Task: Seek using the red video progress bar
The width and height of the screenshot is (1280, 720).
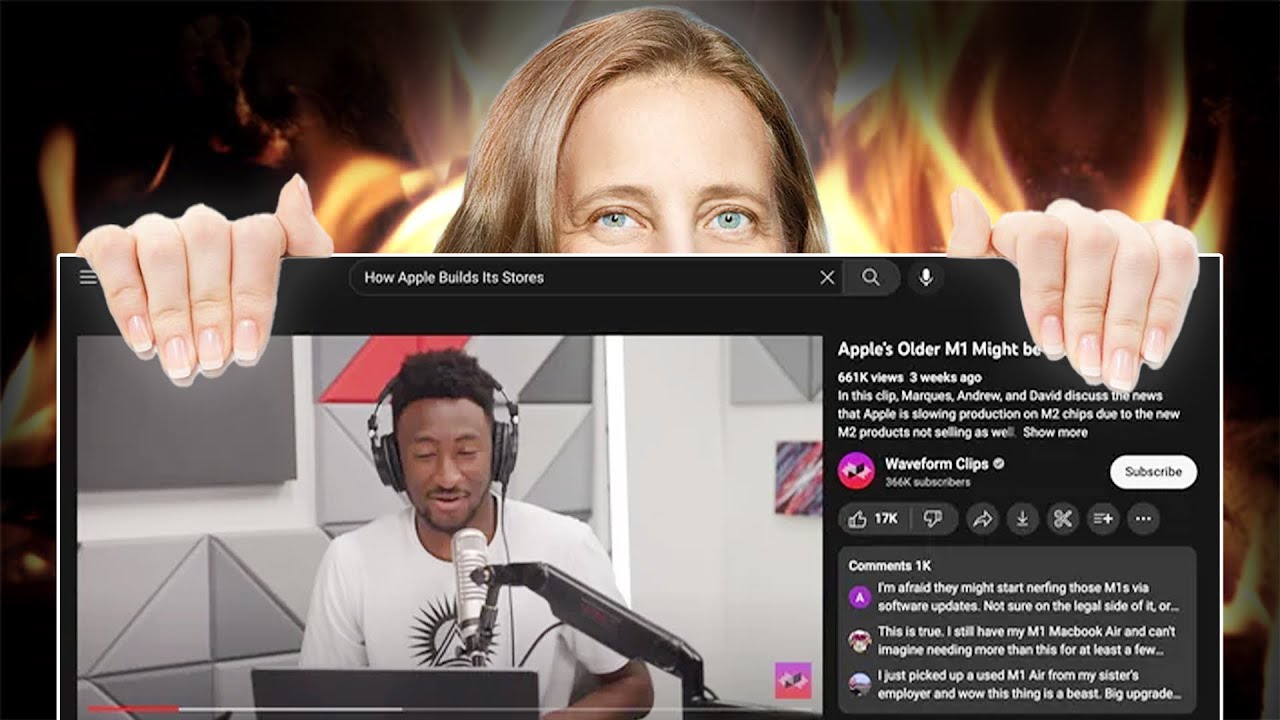Action: pos(133,709)
